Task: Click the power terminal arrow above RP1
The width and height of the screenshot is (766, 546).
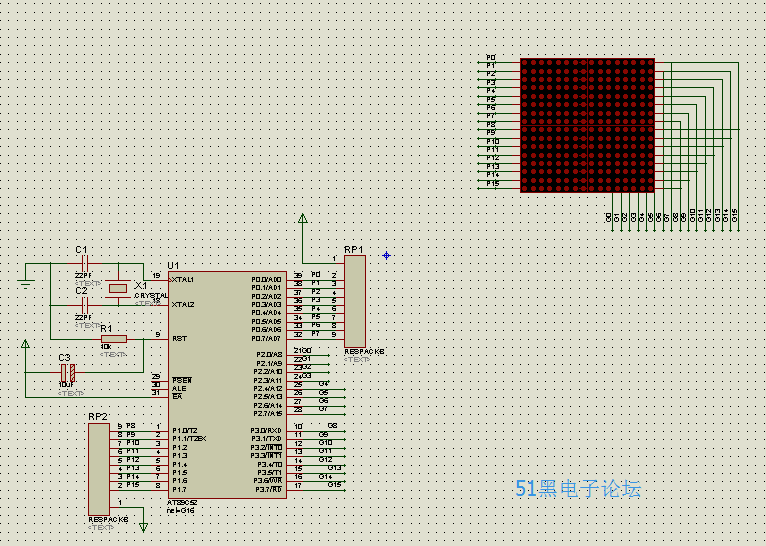Action: 302,218
